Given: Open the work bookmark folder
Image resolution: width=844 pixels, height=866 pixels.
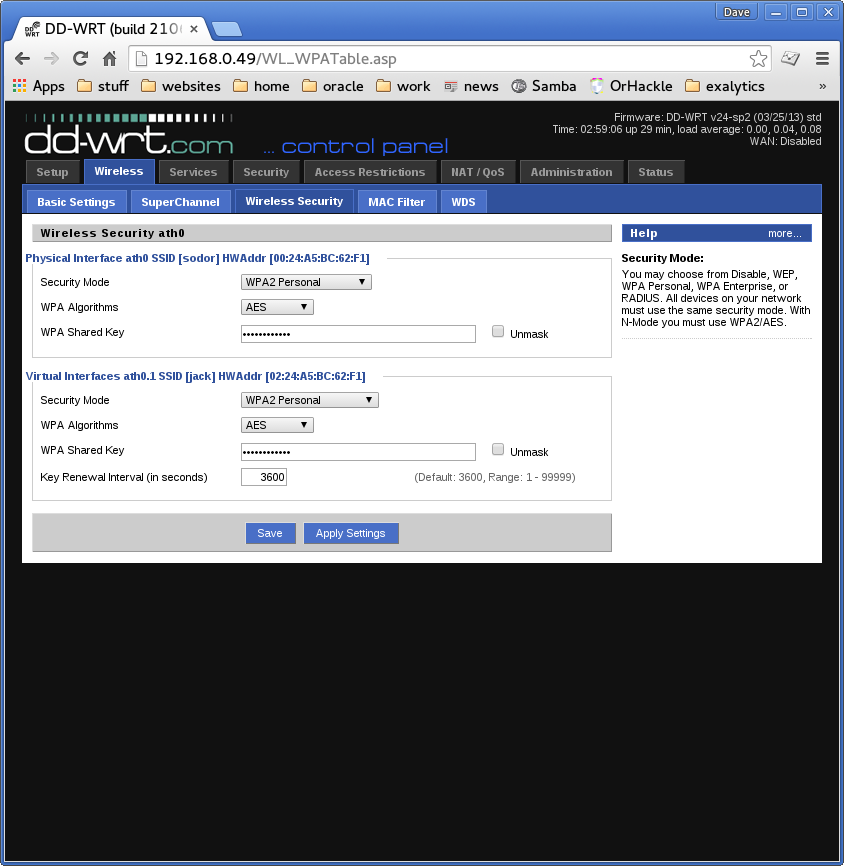Looking at the screenshot, I should (403, 86).
